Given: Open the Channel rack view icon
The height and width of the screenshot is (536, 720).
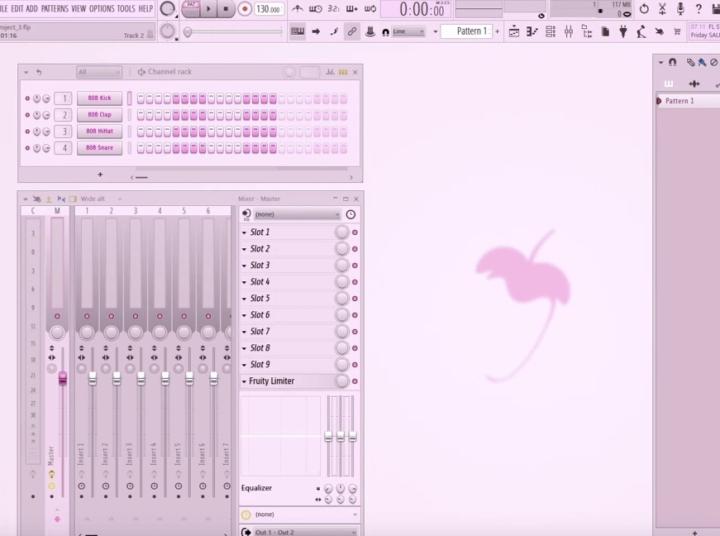Looking at the screenshot, I should (x=550, y=32).
